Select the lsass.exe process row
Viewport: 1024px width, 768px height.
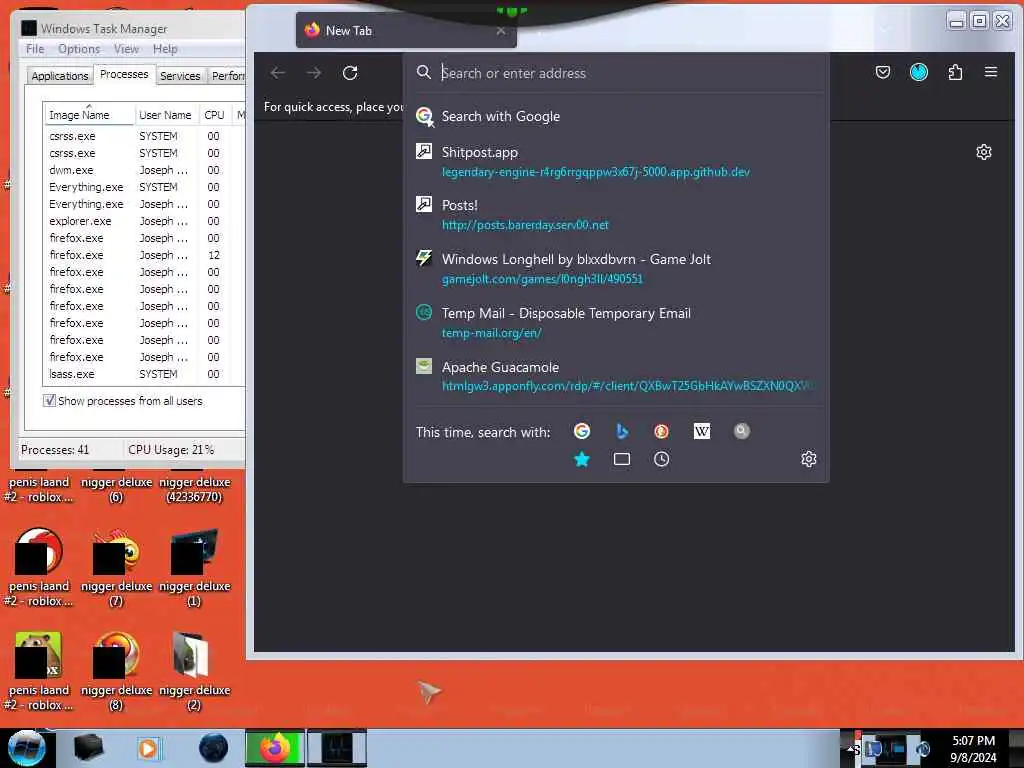coord(145,374)
